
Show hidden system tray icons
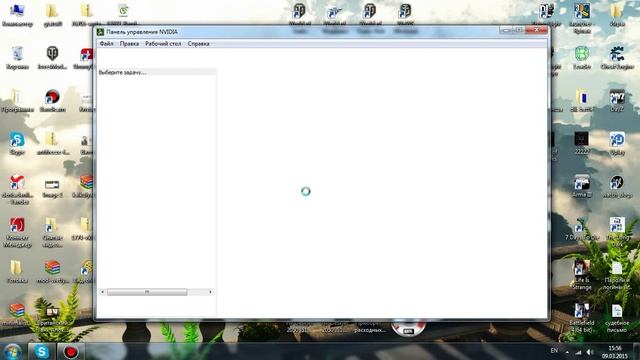click(567, 352)
